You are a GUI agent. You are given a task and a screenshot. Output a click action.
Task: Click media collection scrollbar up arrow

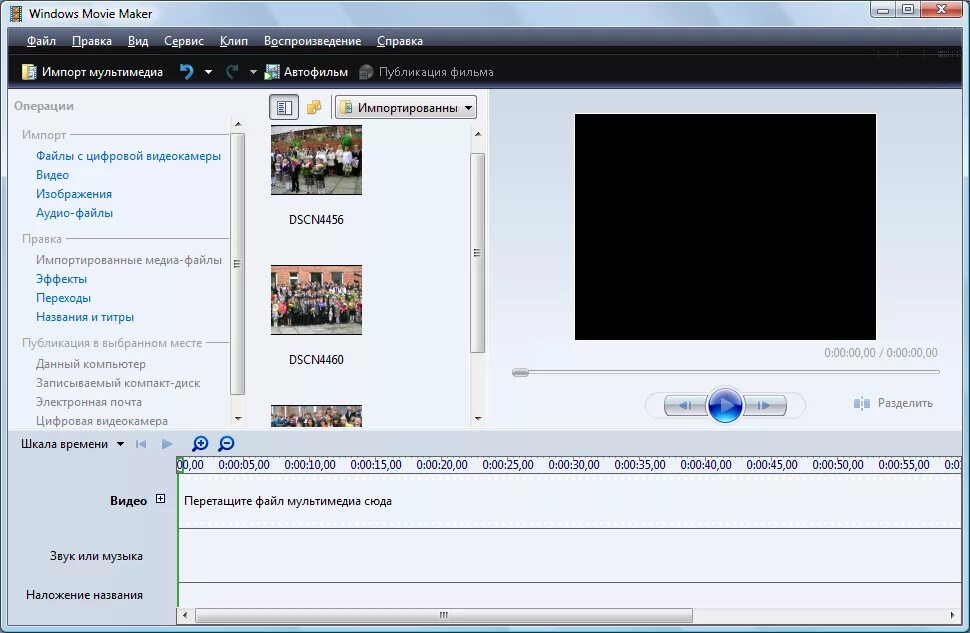coord(478,134)
